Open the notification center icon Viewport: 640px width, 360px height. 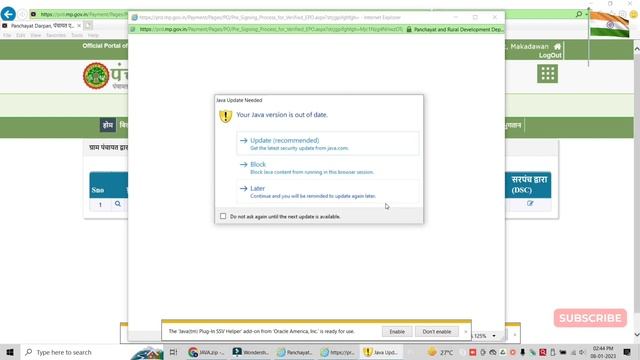(x=627, y=352)
